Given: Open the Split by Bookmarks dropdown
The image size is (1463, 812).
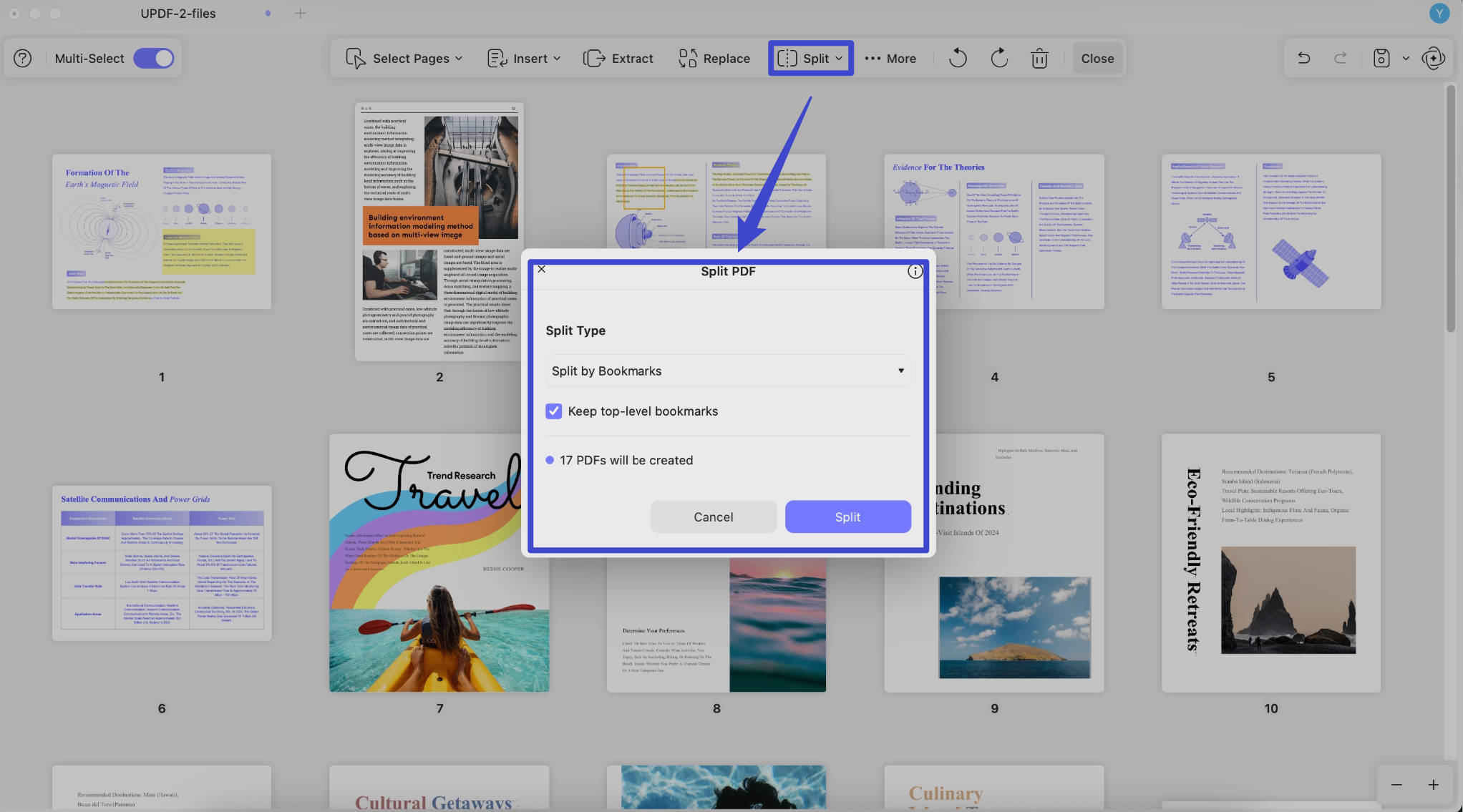Looking at the screenshot, I should point(728,371).
